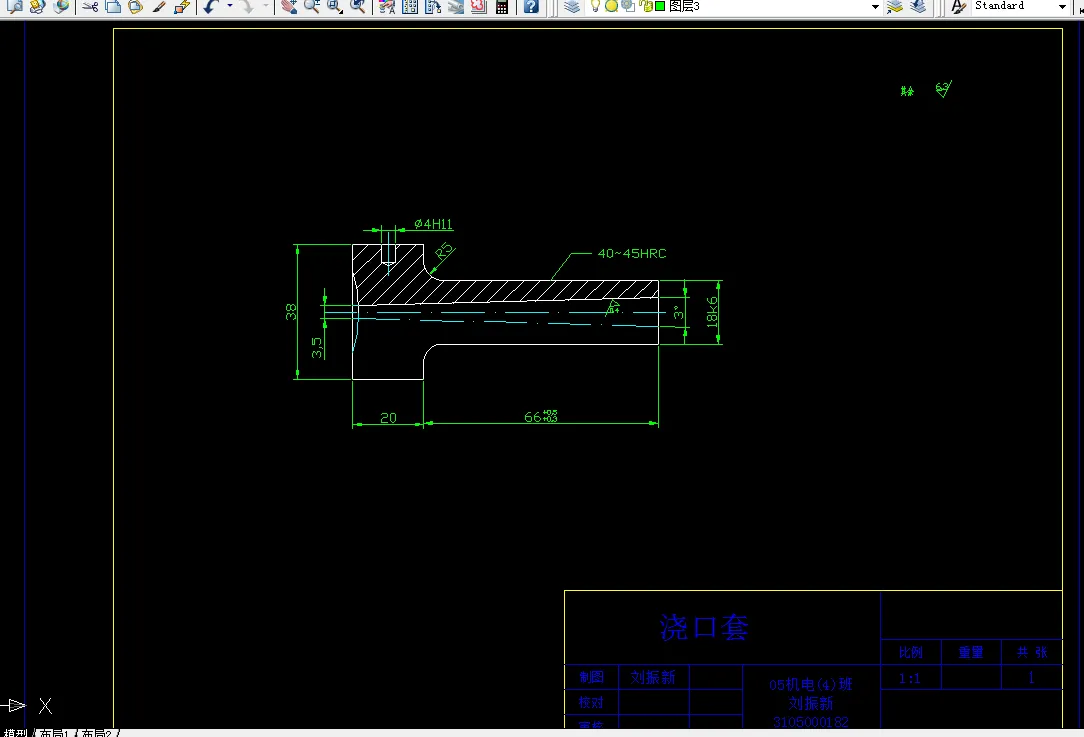This screenshot has width=1084, height=737.
Task: Open the 图层3 layer dropdown list
Action: [x=875, y=7]
